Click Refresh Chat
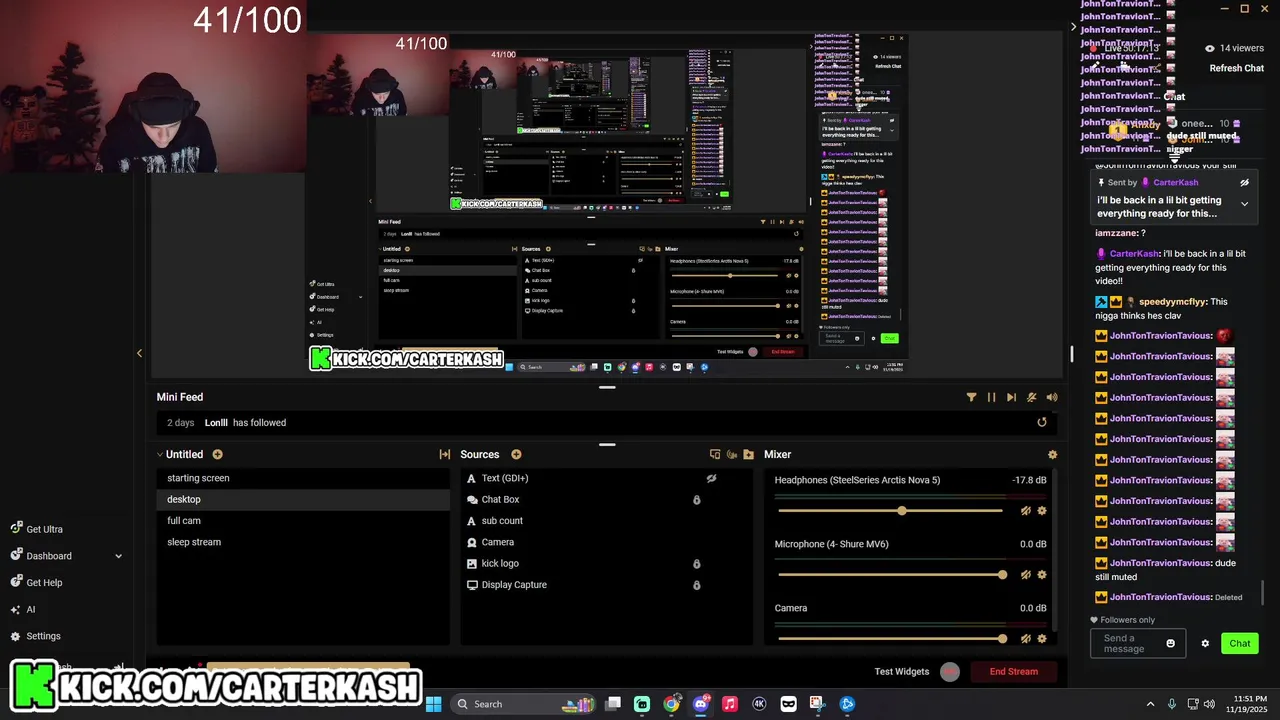The image size is (1280, 720). click(1237, 68)
